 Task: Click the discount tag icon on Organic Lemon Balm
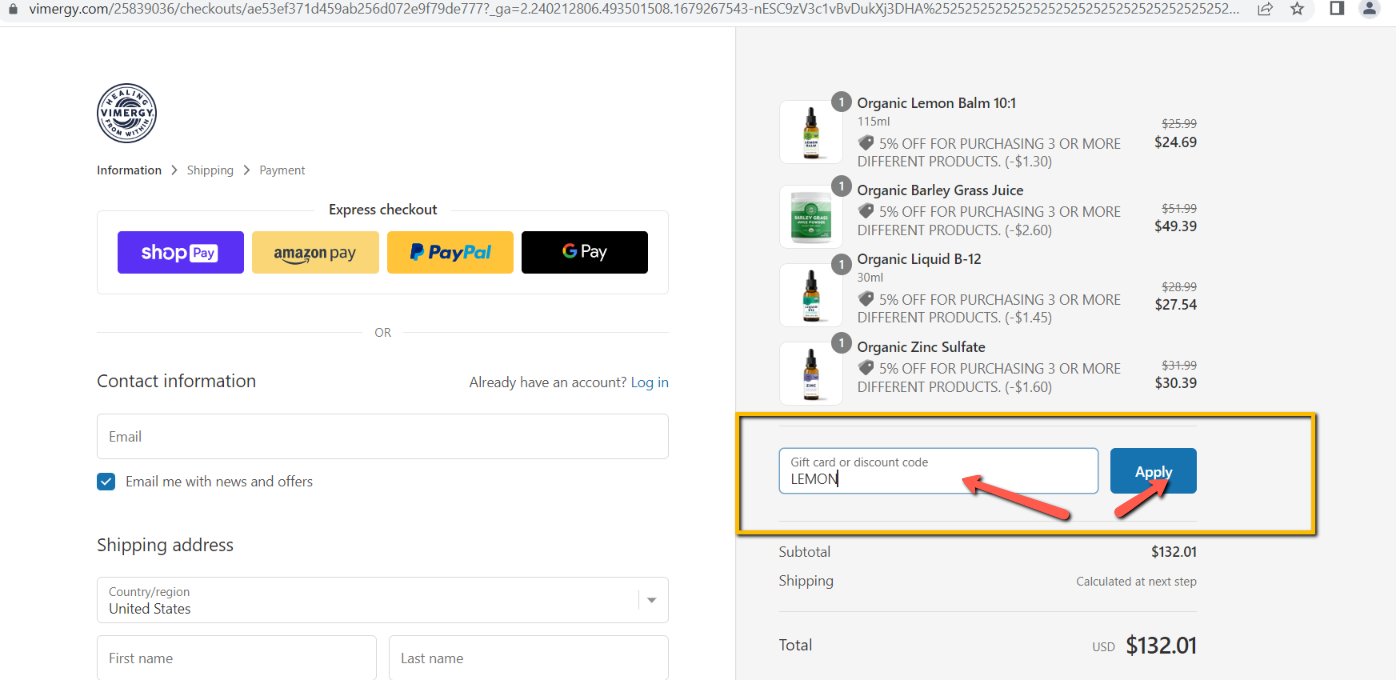pos(866,143)
